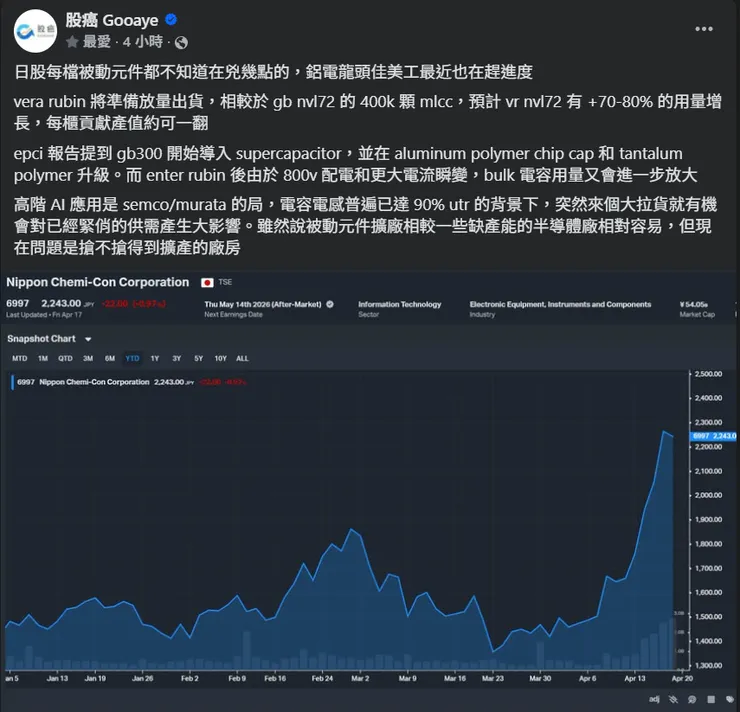The height and width of the screenshot is (712, 740).
Task: Click the Market Cap value text
Action: [x=694, y=304]
